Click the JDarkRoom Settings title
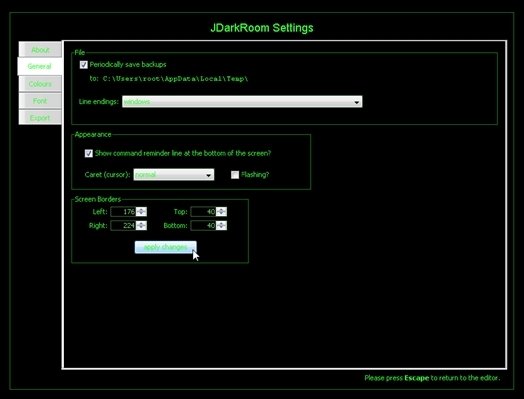Image resolution: width=524 pixels, height=399 pixels. (262, 27)
